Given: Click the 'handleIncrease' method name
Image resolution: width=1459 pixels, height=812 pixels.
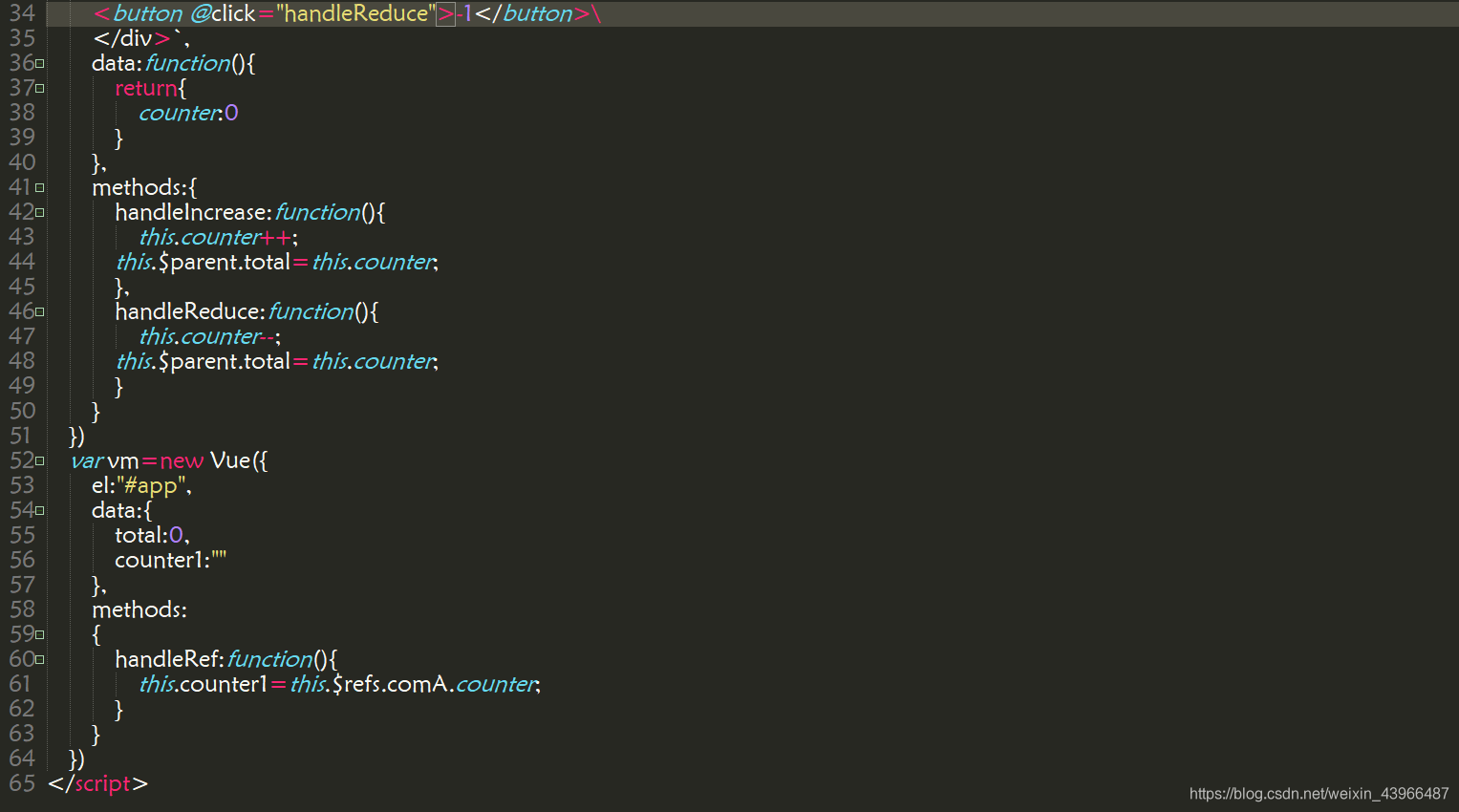Looking at the screenshot, I should pyautogui.click(x=190, y=212).
